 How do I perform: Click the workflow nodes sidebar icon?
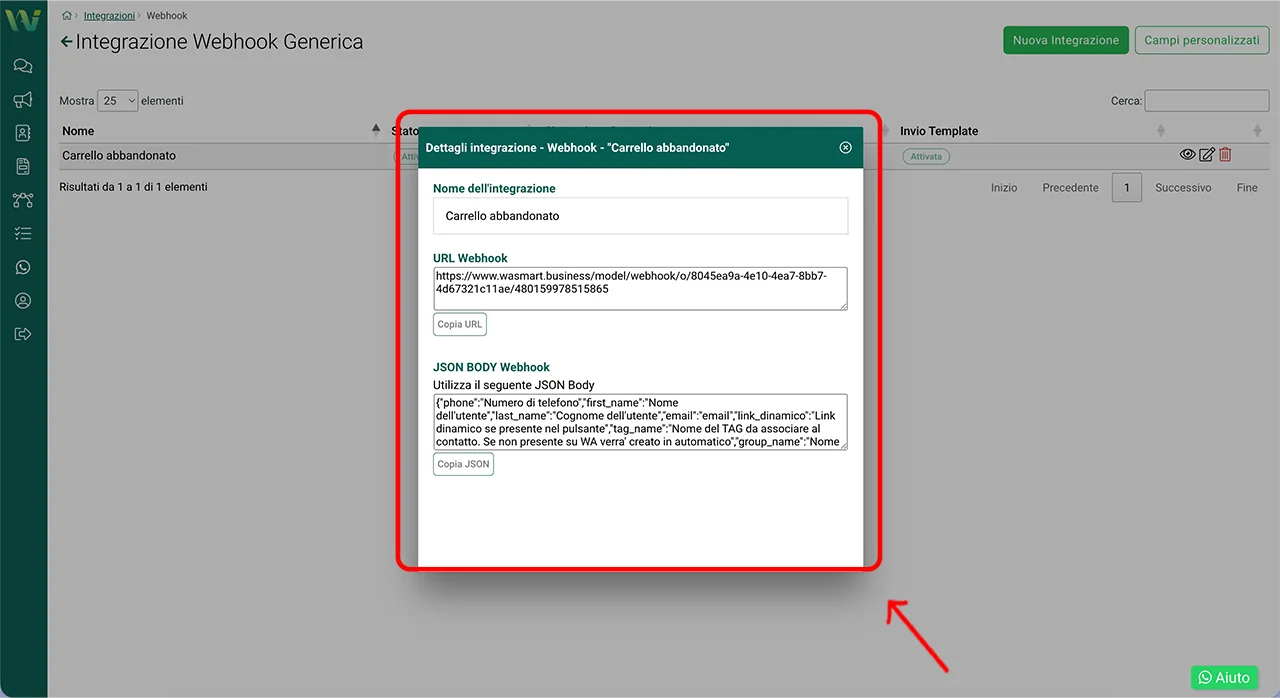coord(23,200)
